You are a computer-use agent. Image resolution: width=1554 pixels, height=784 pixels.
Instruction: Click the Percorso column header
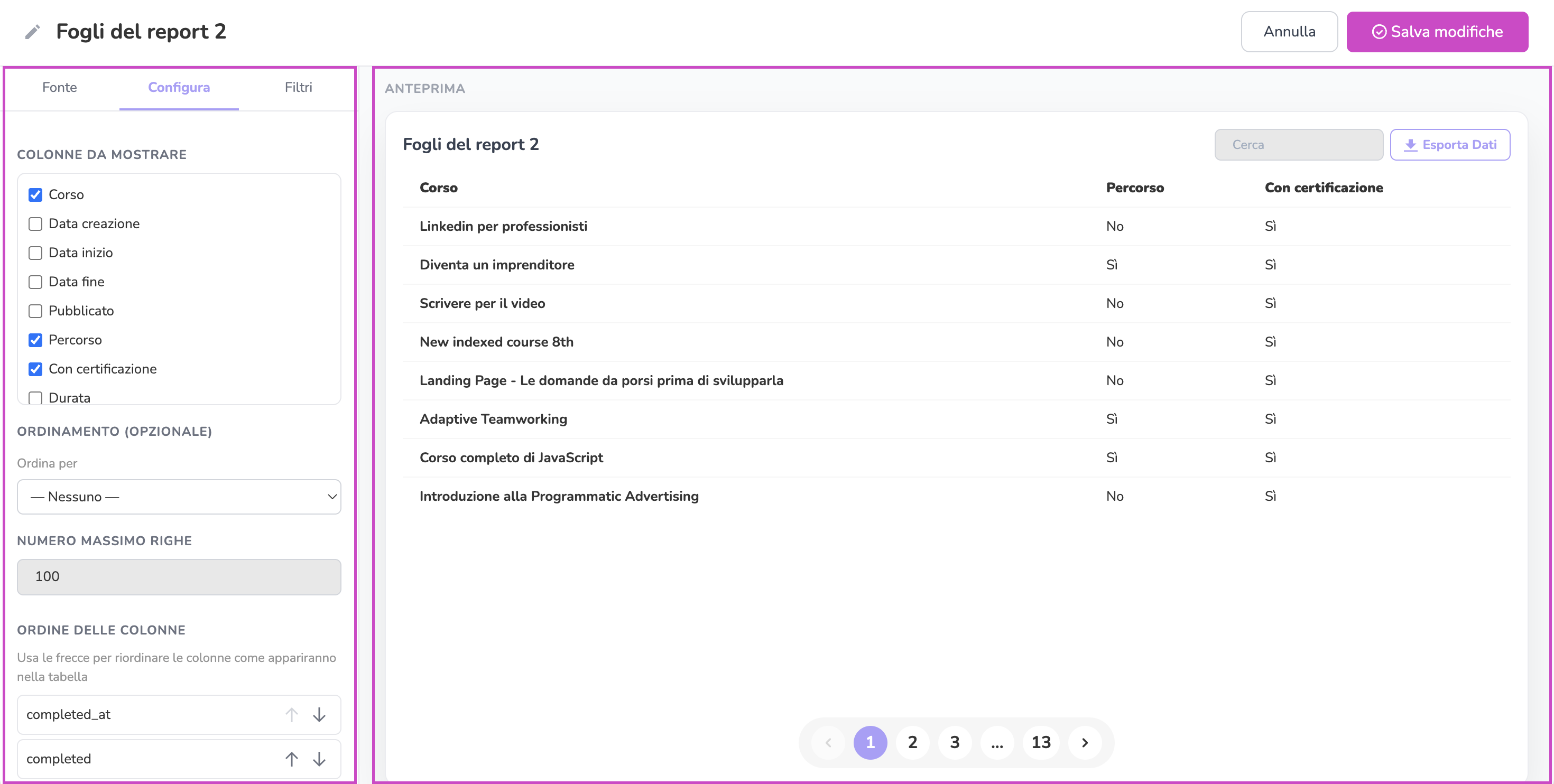click(x=1135, y=188)
